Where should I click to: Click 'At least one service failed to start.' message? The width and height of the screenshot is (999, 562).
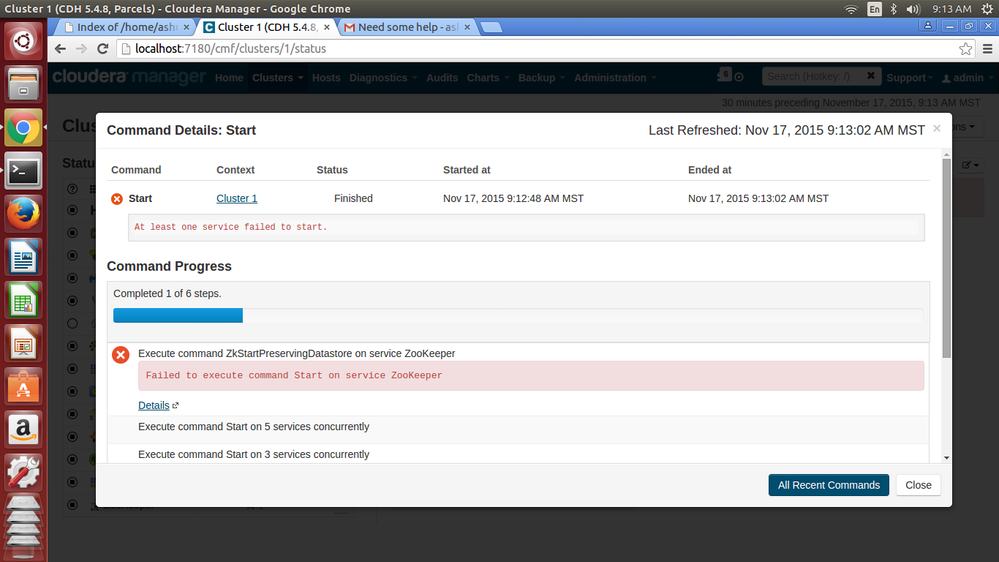click(231, 227)
